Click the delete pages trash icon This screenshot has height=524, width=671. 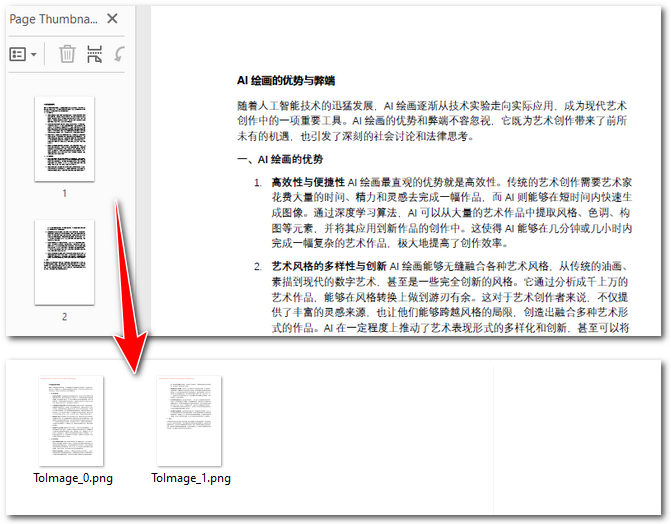click(67, 54)
